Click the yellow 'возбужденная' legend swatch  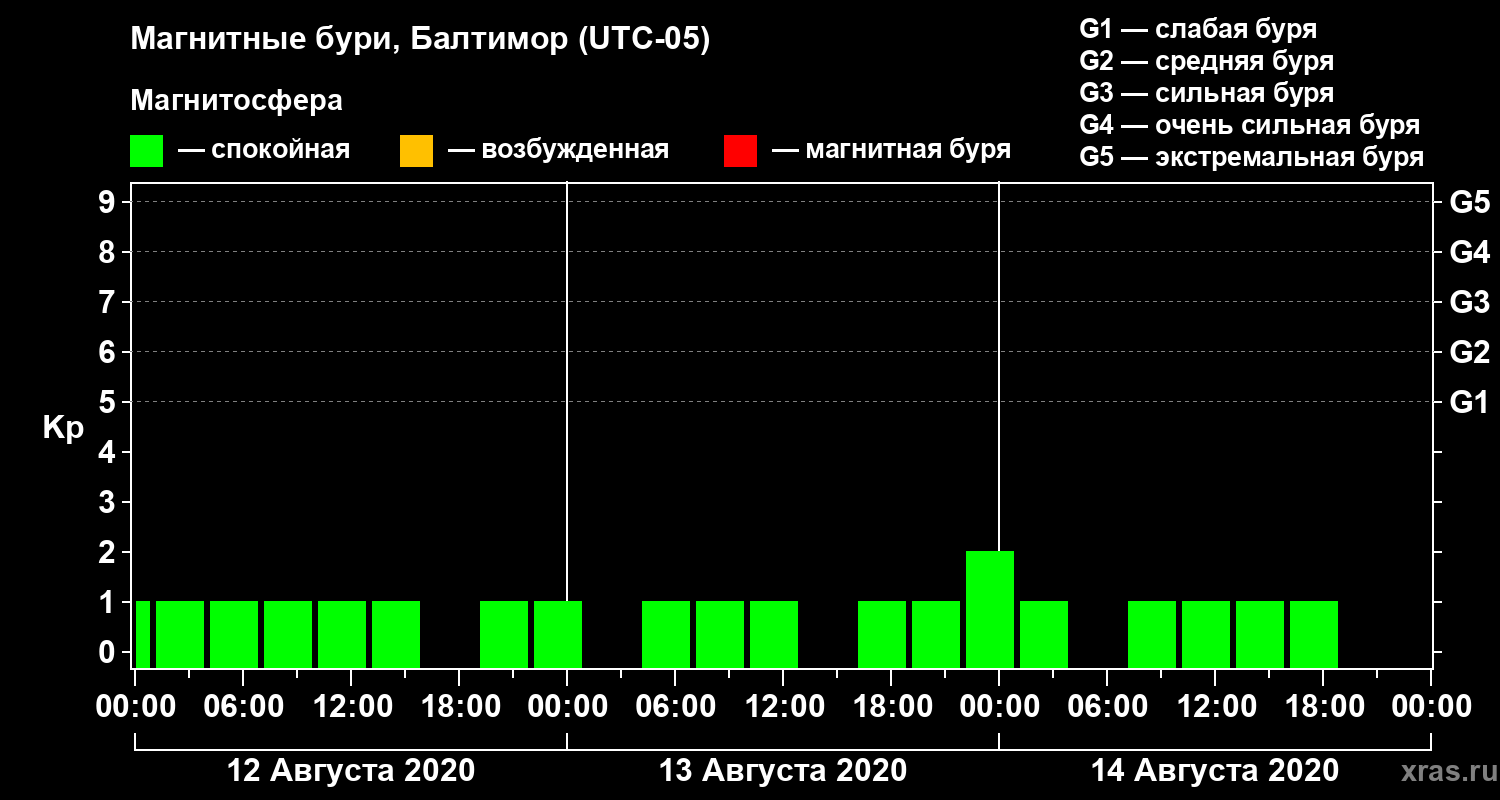point(416,151)
